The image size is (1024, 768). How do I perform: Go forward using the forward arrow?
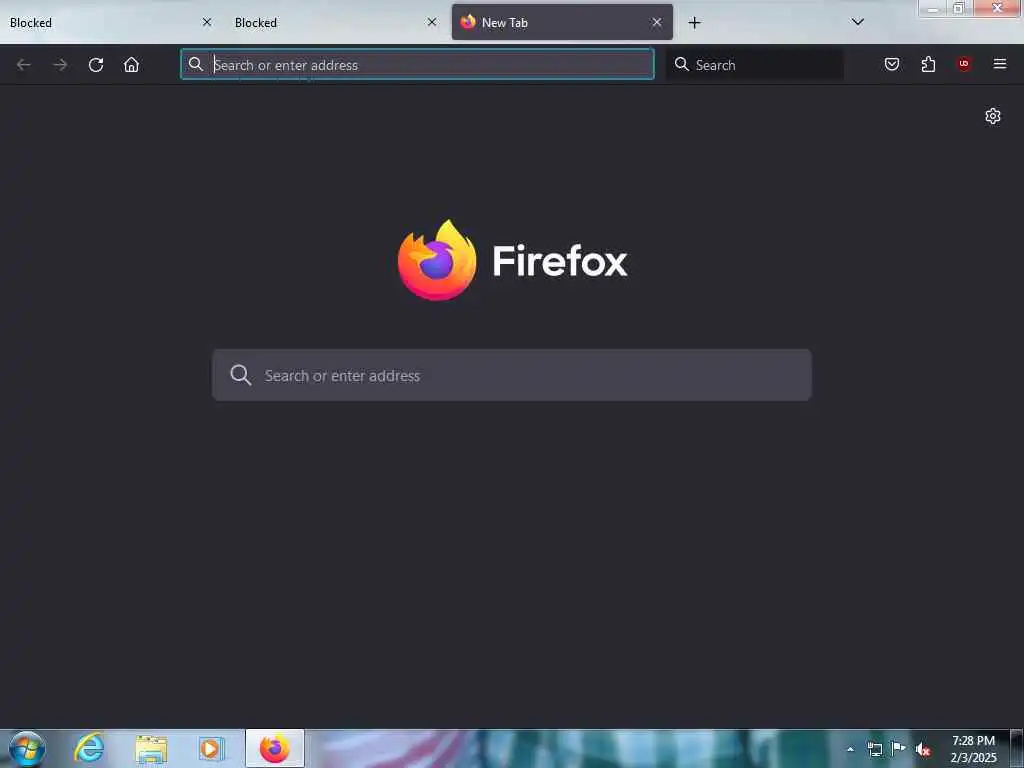[x=60, y=65]
